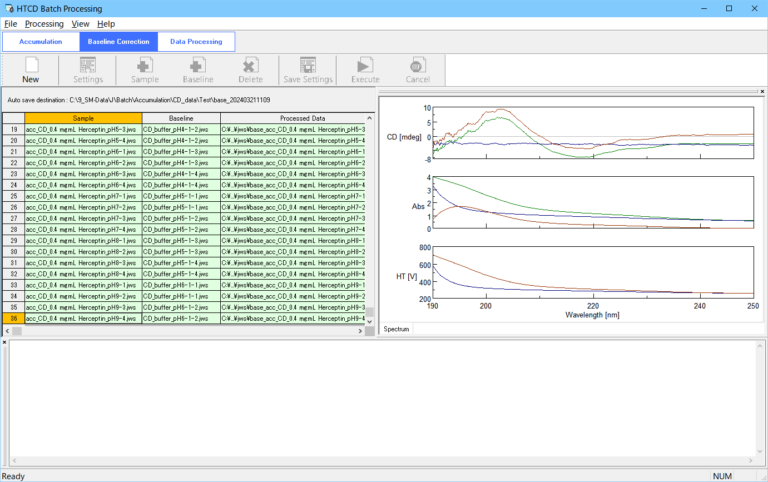
Task: Select sample cell Herceptin_pH5-3.jws
Action: click(83, 129)
